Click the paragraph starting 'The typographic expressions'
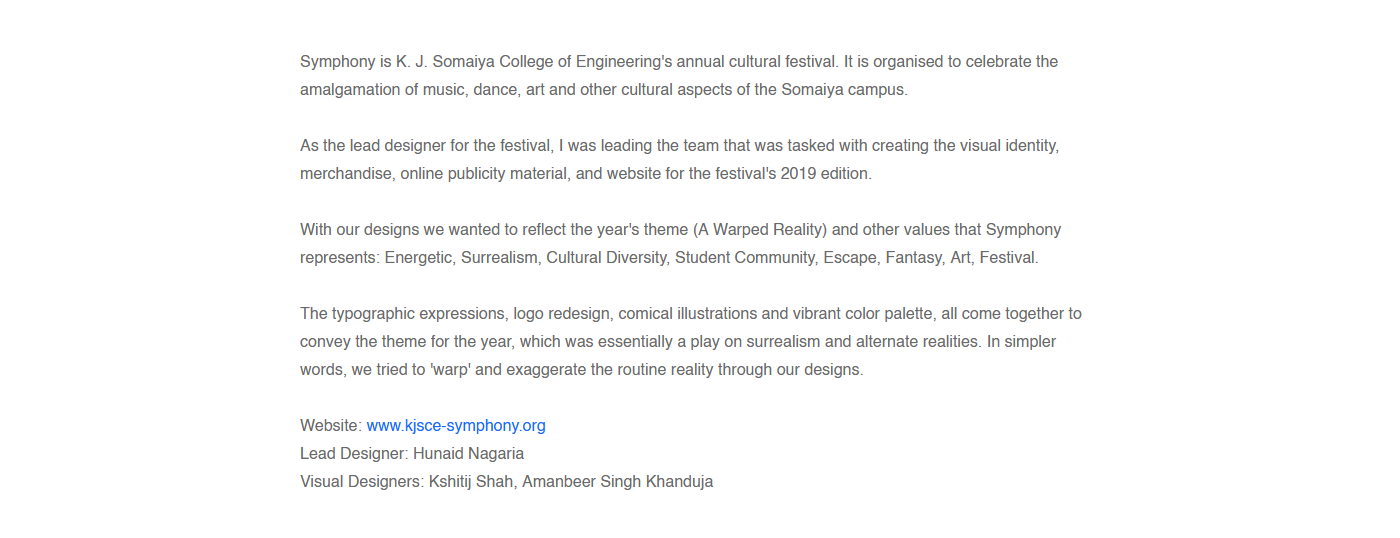Image resolution: width=1400 pixels, height=538 pixels. tap(690, 342)
